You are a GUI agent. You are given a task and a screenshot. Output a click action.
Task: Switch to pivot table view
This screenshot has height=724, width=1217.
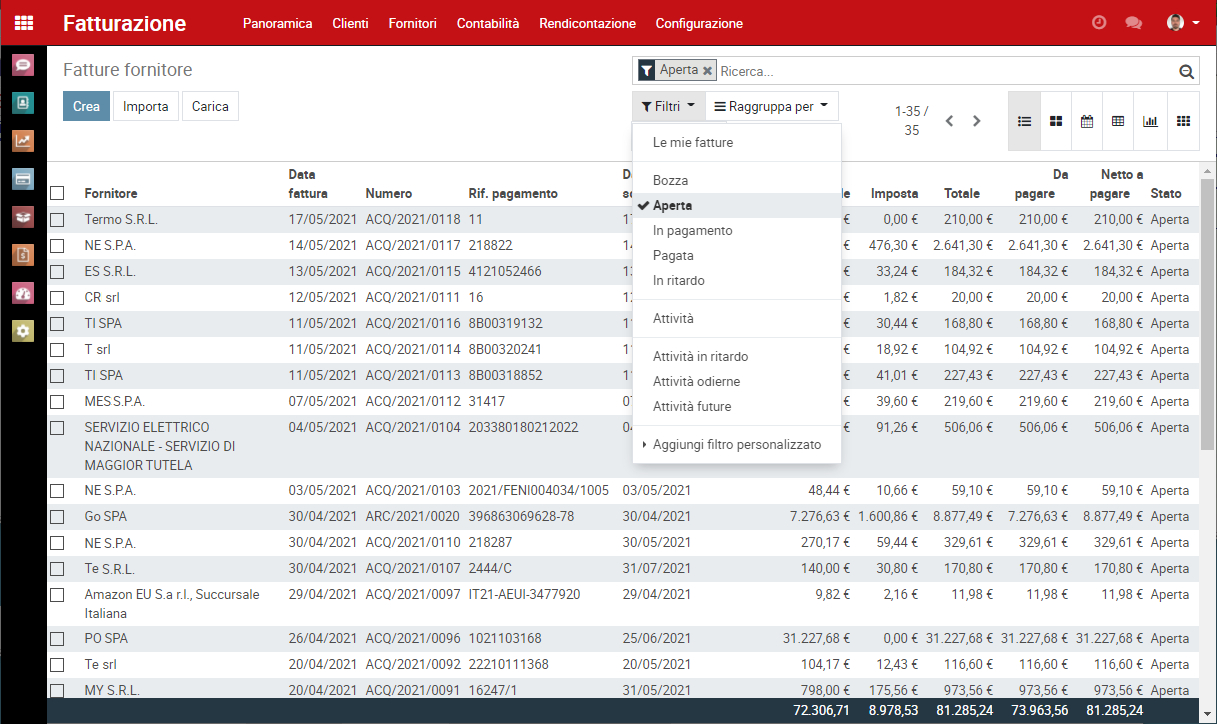click(1118, 121)
